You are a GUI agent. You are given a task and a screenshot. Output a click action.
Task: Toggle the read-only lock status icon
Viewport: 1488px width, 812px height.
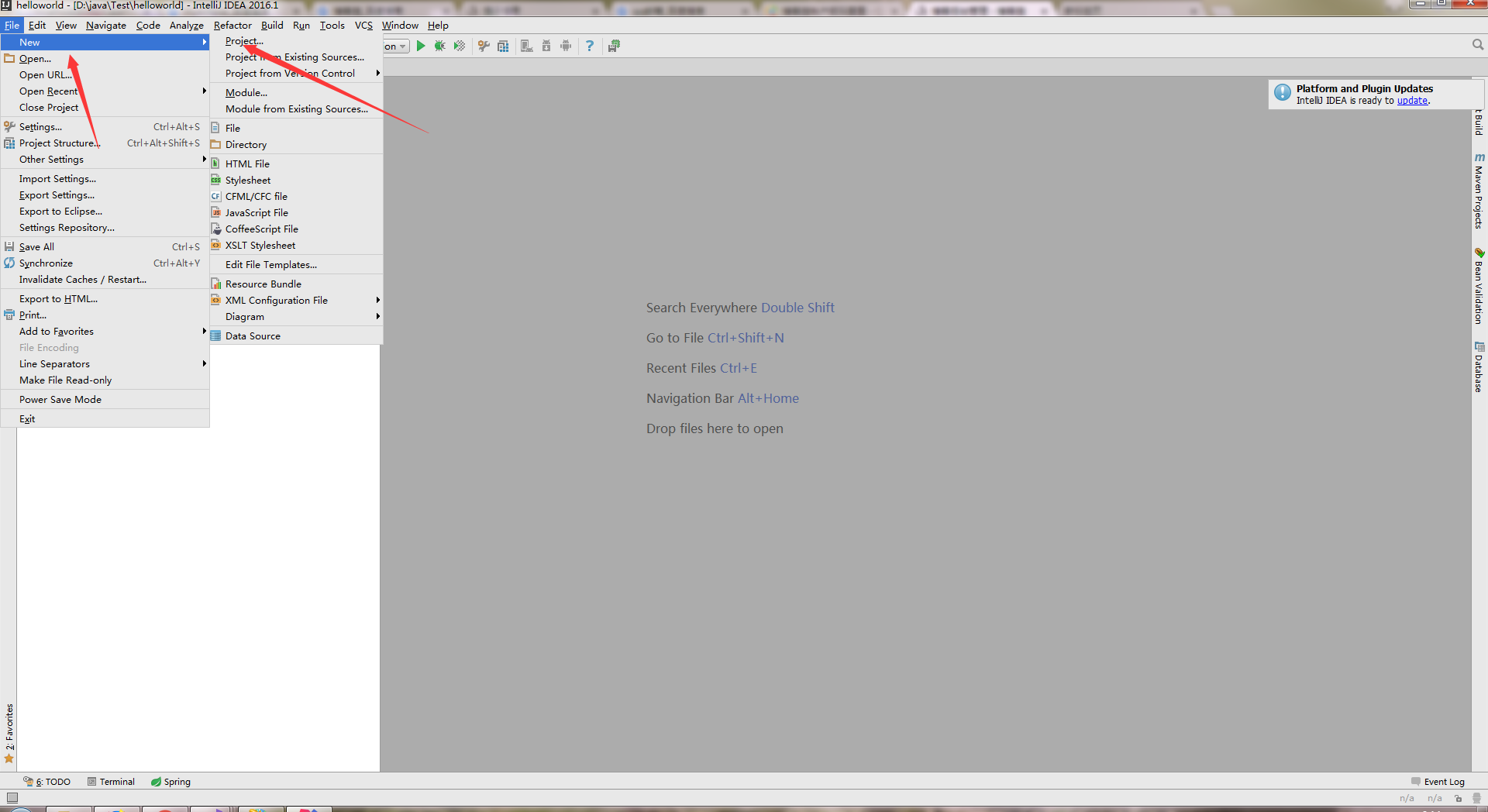(x=1458, y=798)
